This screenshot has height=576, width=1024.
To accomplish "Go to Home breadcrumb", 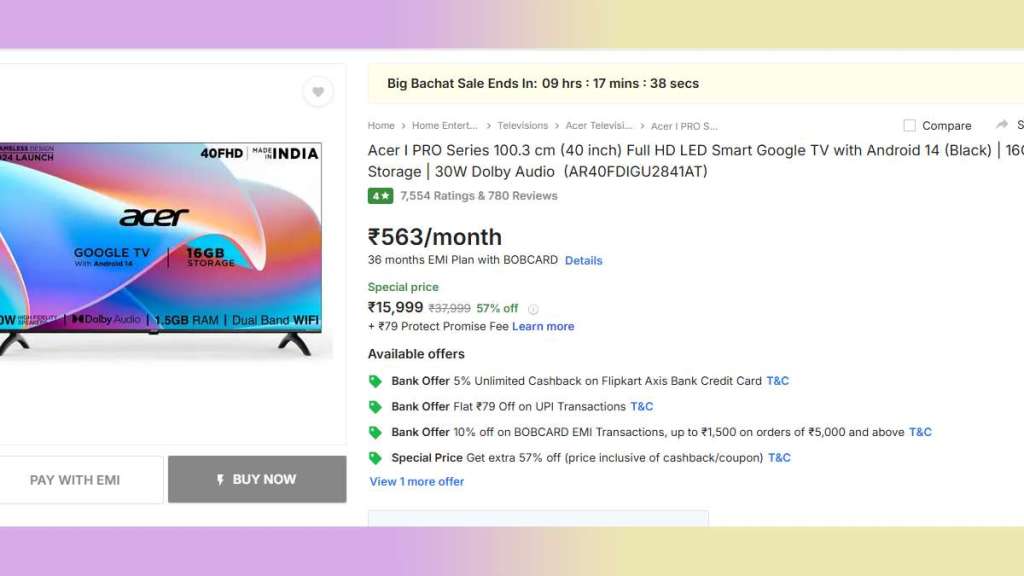I will click(381, 126).
